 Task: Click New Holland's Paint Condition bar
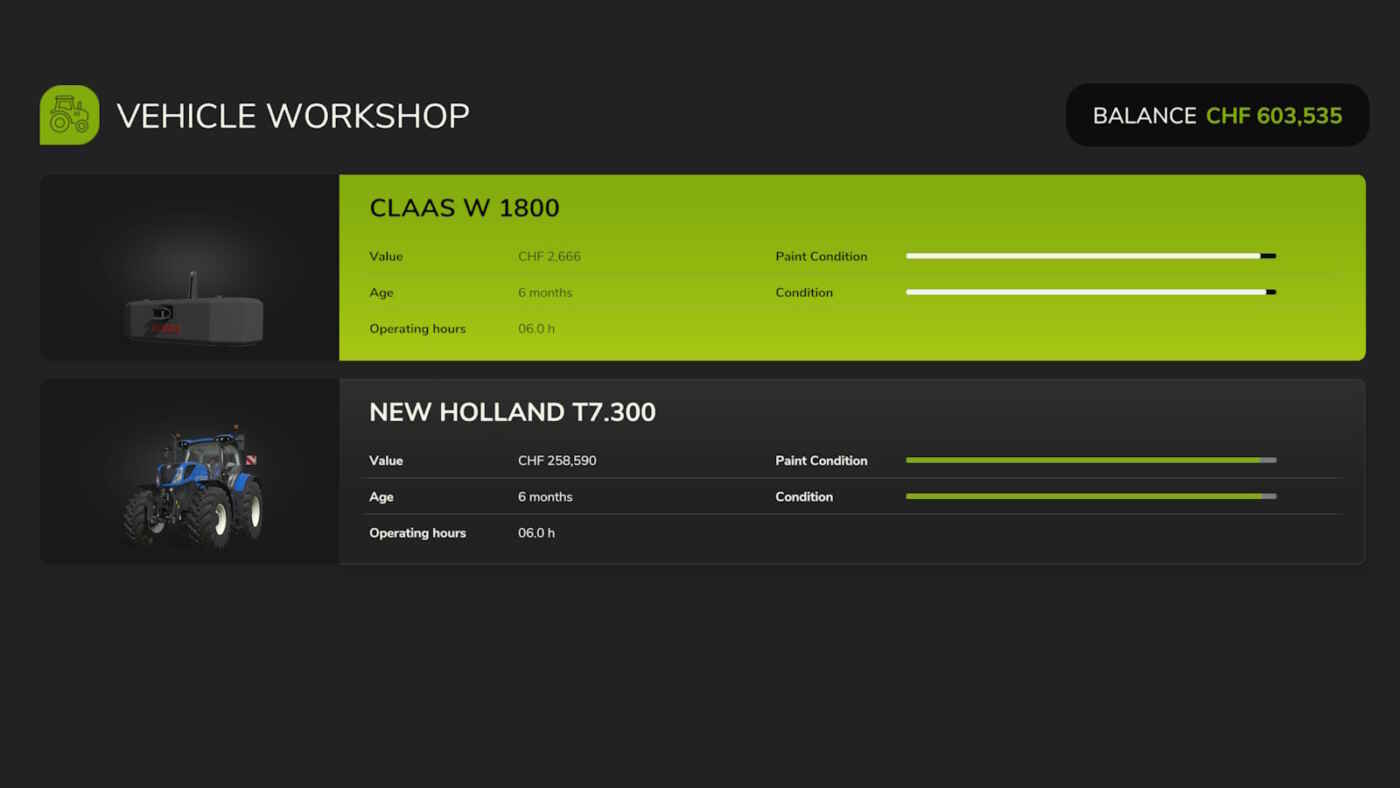click(1090, 460)
